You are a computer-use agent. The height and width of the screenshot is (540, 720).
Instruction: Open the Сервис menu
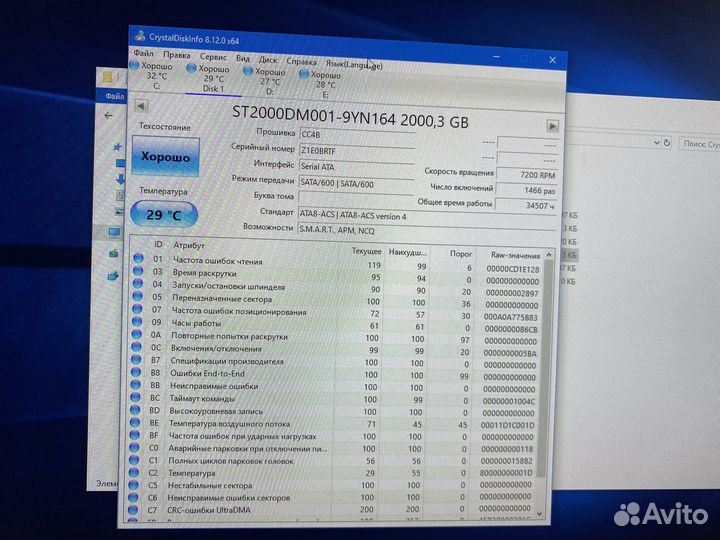tap(213, 57)
